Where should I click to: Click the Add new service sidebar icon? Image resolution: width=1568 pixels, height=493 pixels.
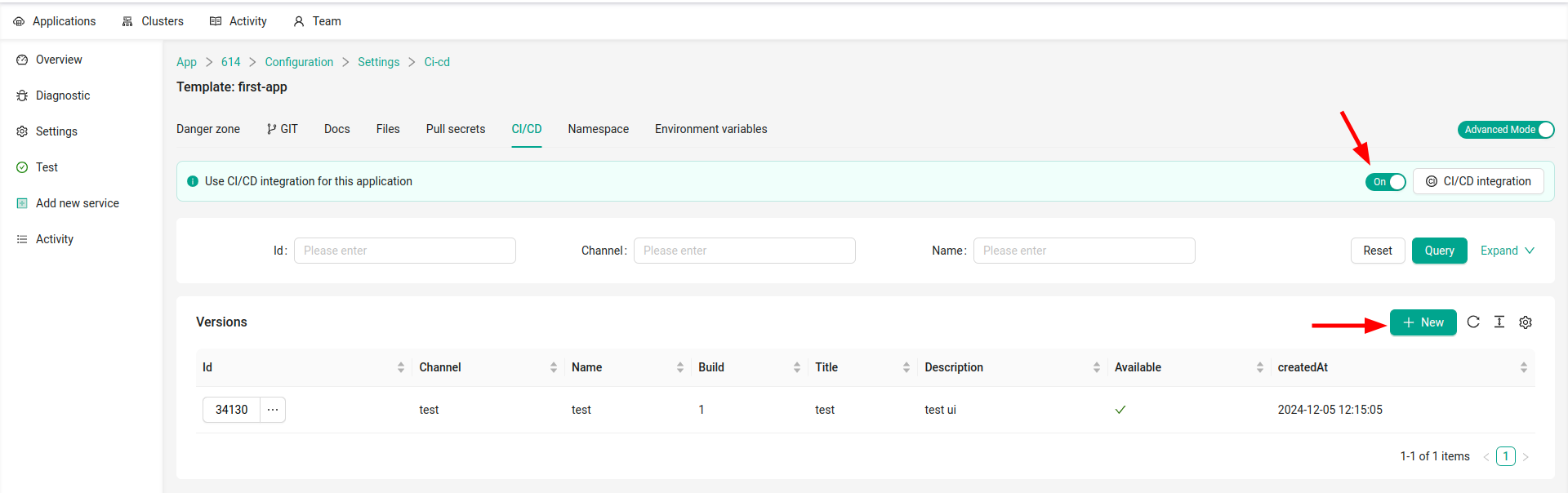pos(22,203)
